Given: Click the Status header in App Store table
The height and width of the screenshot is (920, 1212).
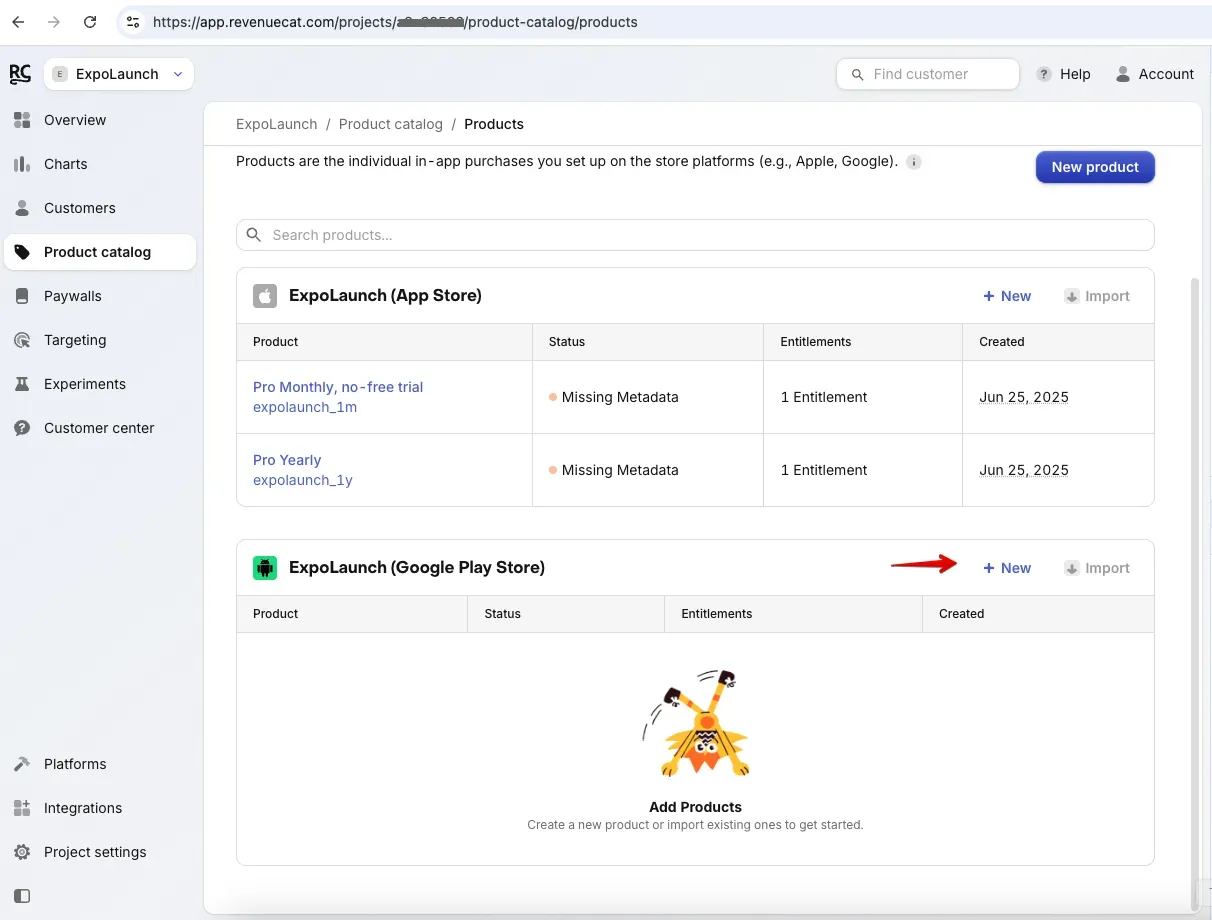Looking at the screenshot, I should 567,341.
